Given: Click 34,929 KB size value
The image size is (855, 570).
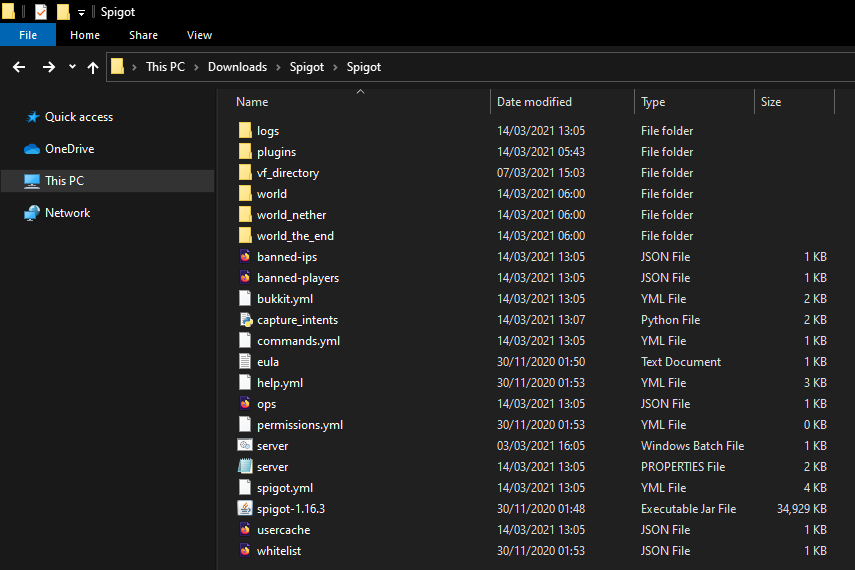Looking at the screenshot, I should pyautogui.click(x=802, y=509).
